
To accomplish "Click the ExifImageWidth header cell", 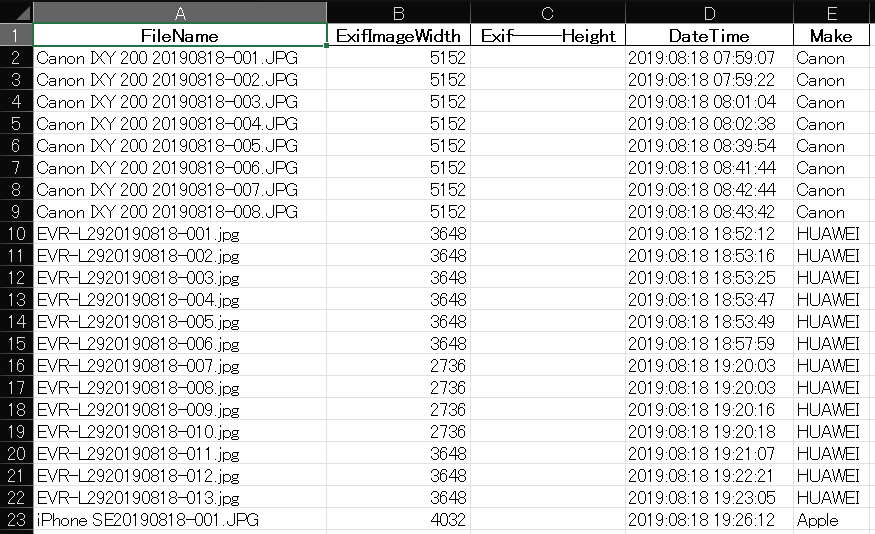I will [x=398, y=35].
